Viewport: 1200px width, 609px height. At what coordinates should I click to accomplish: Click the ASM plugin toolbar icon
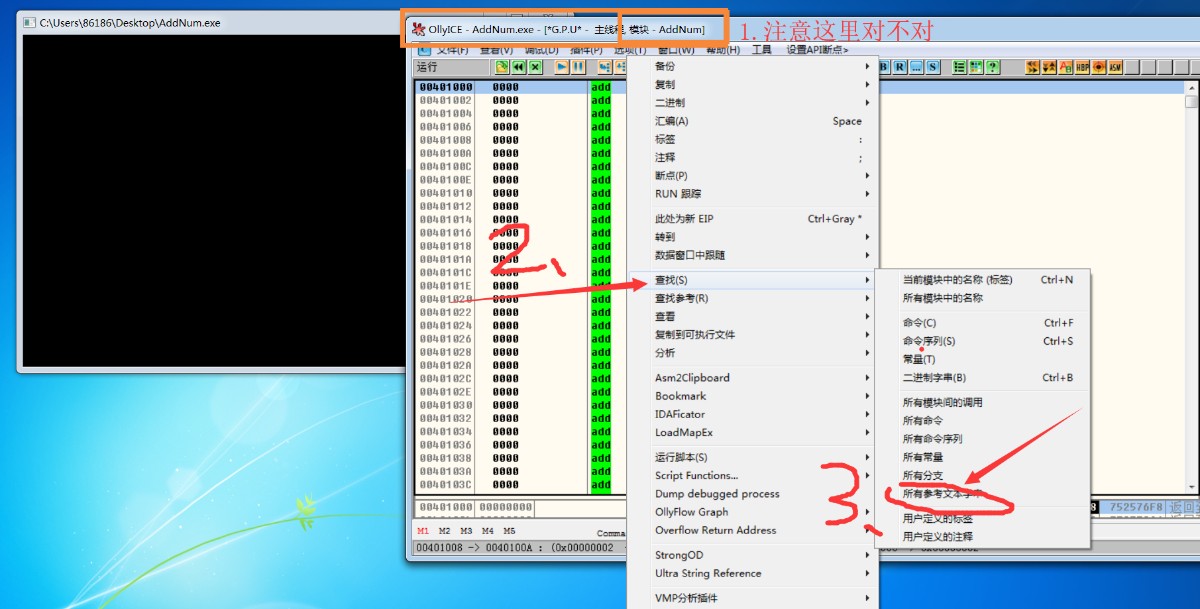pos(1115,67)
